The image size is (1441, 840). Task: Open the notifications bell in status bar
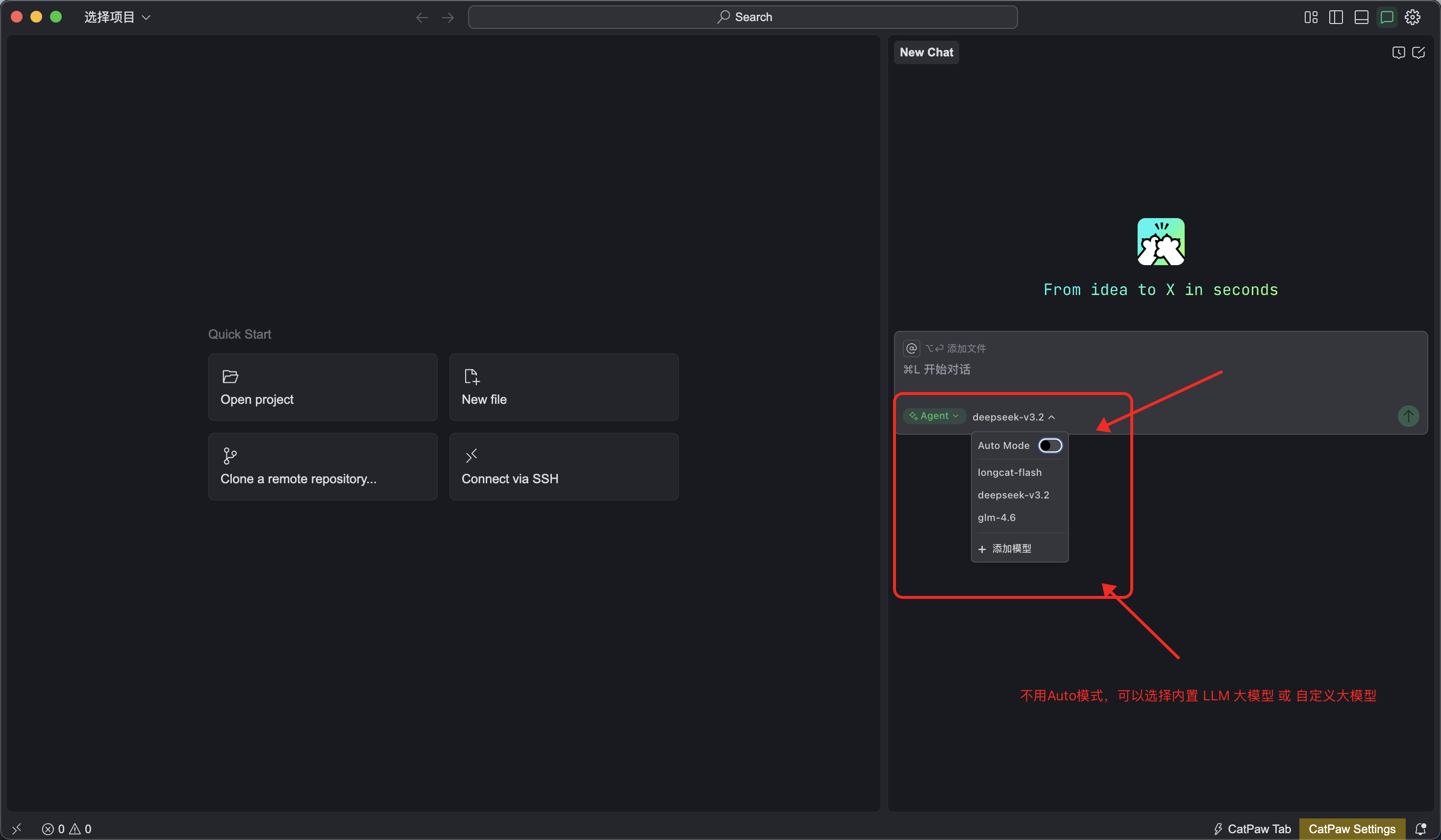pyautogui.click(x=1420, y=829)
